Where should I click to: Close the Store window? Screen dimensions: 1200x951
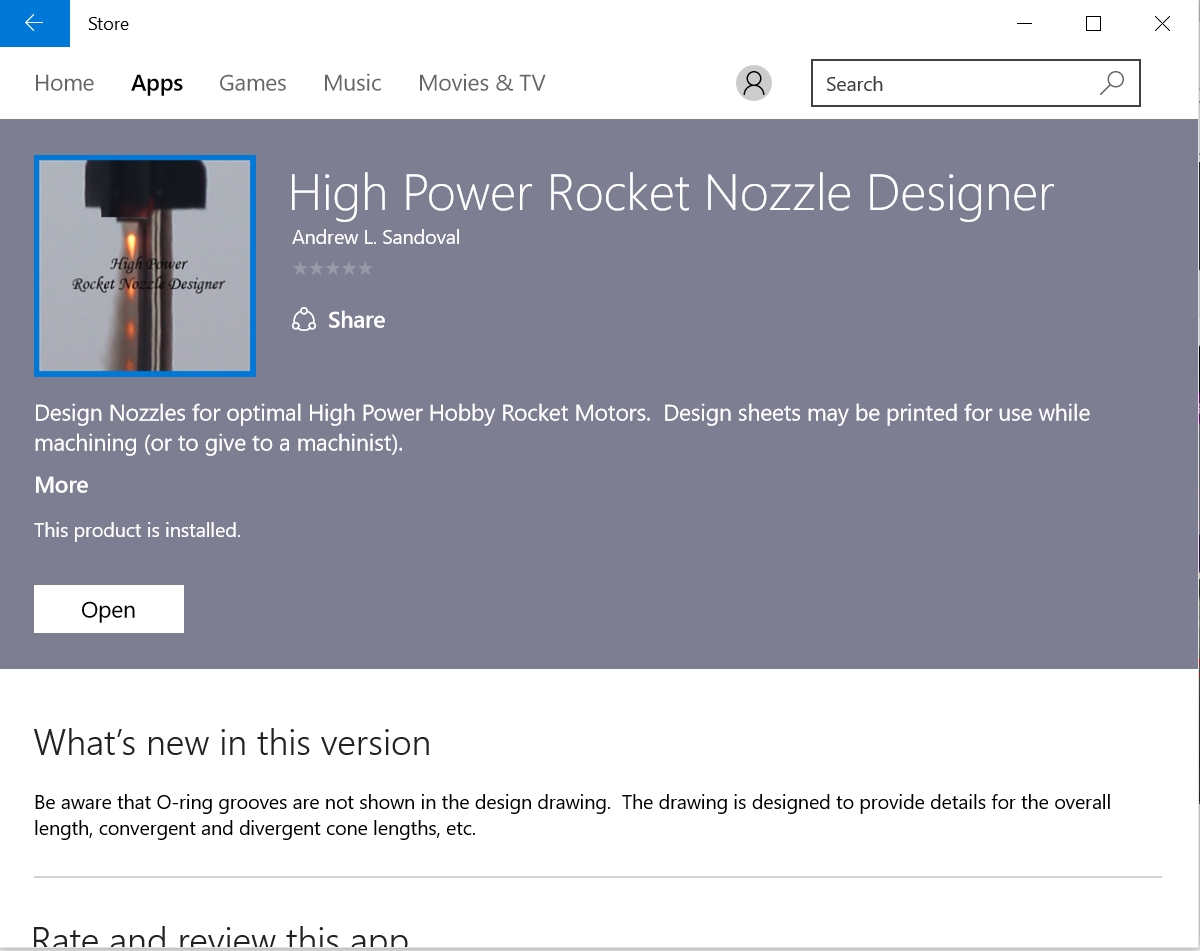coord(1162,23)
